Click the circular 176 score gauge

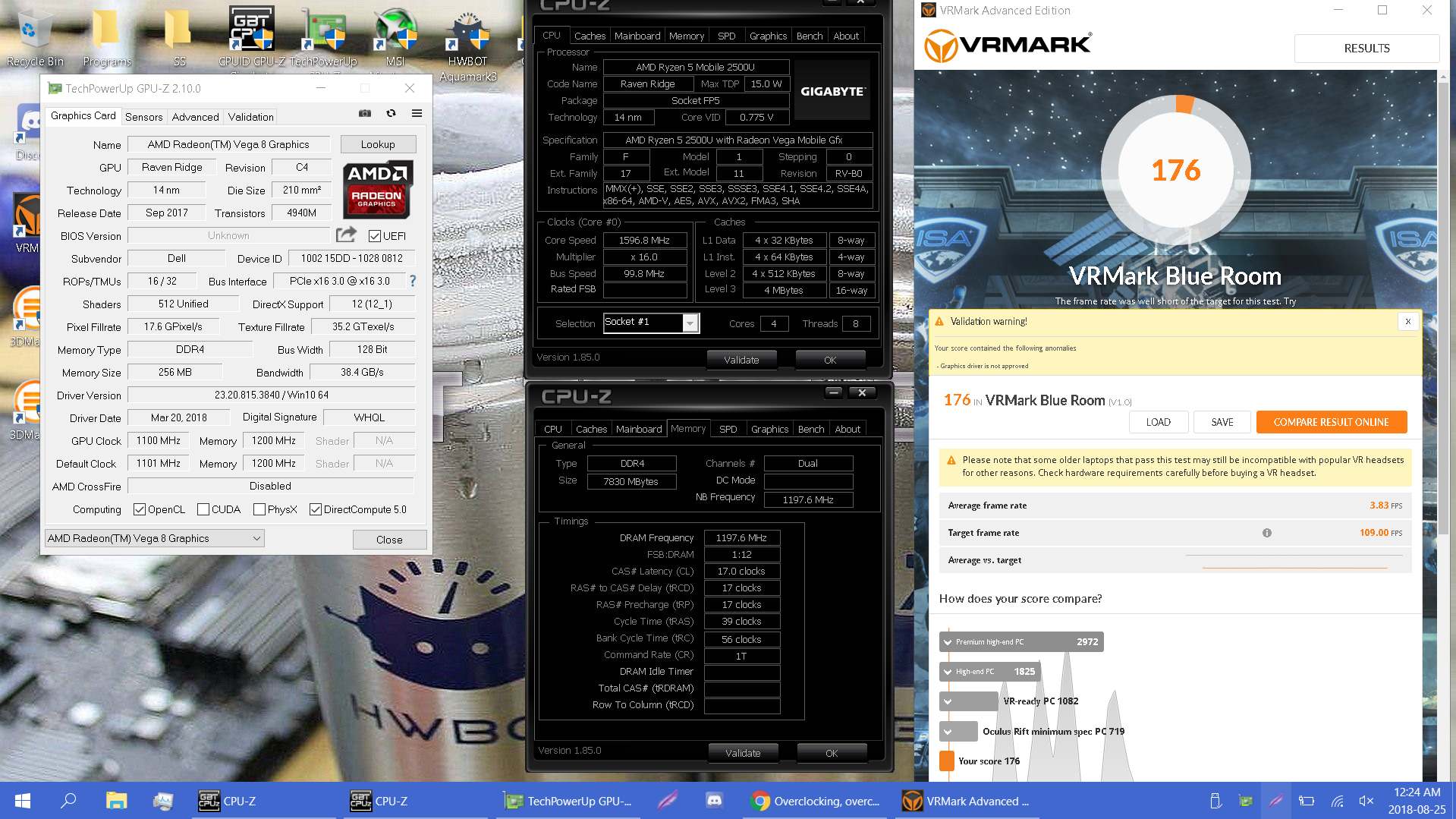point(1175,170)
